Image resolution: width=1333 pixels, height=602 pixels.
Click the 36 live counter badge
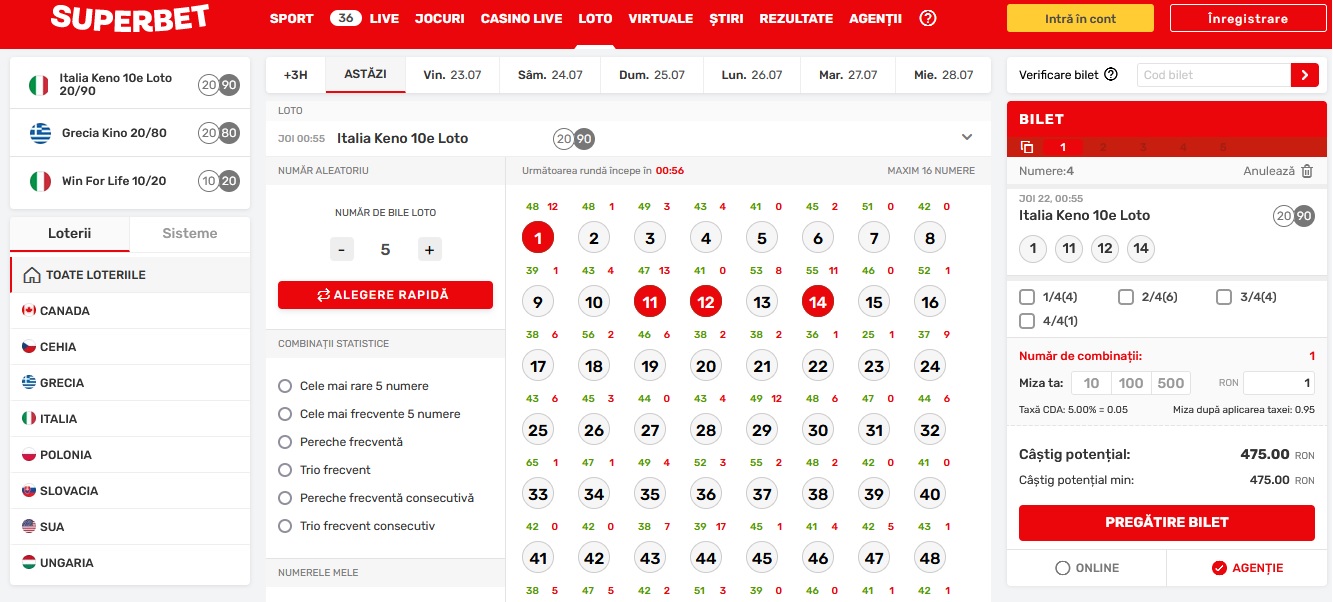click(x=346, y=18)
